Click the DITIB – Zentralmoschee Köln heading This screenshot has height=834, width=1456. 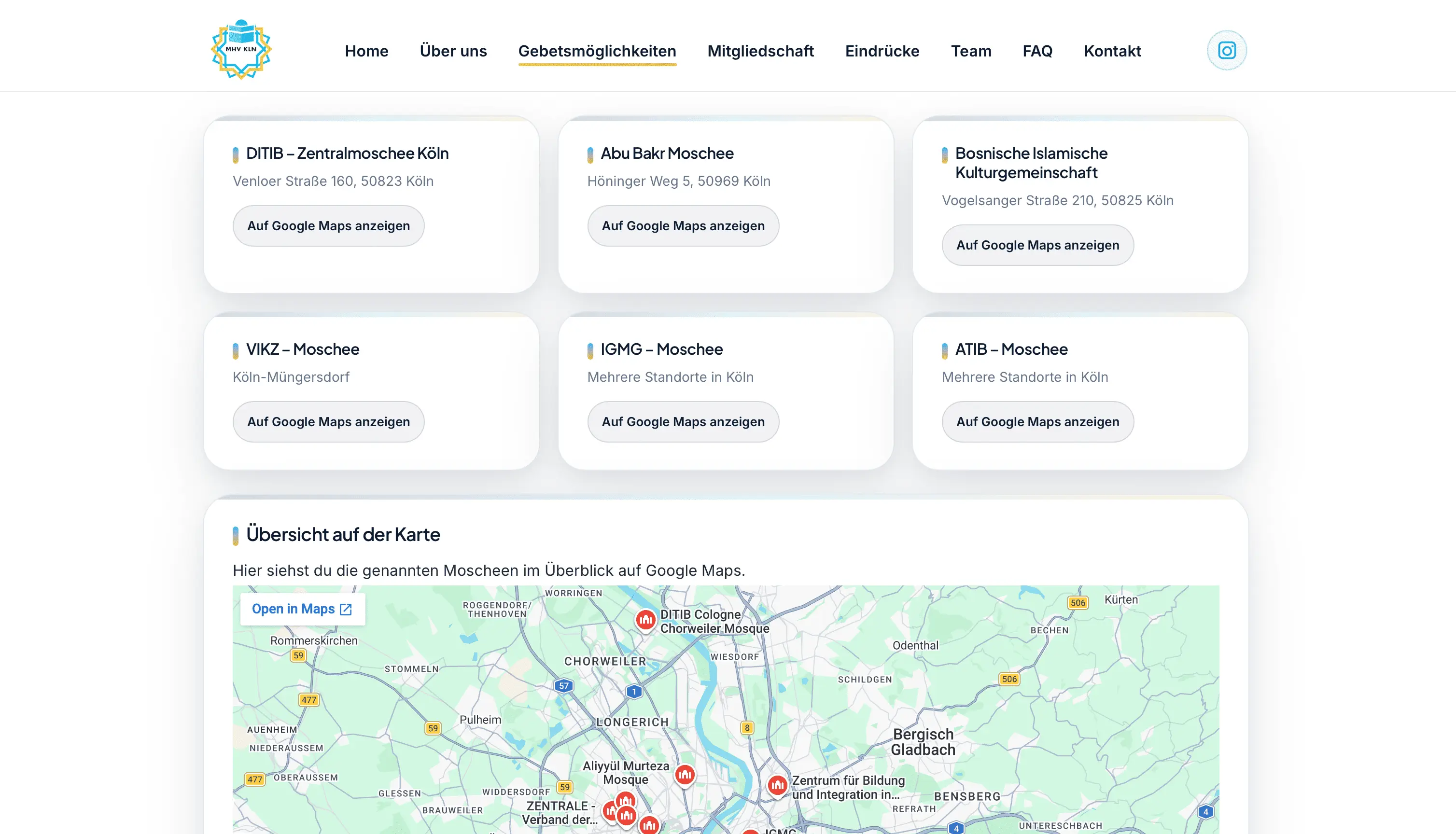[x=347, y=153]
